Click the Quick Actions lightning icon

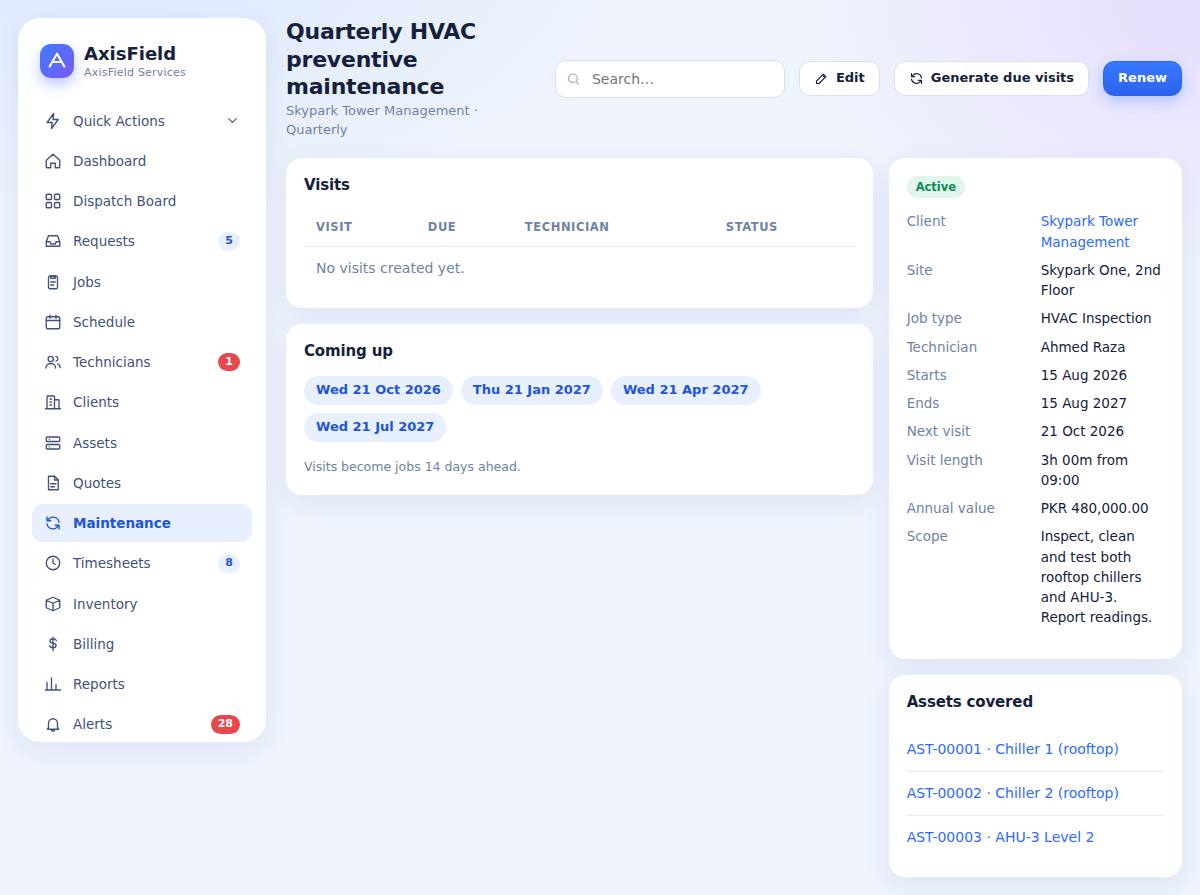point(53,121)
